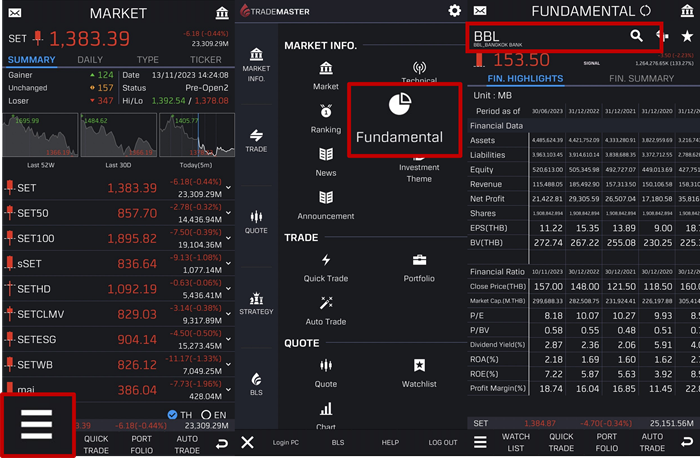Image resolution: width=700 pixels, height=458 pixels.
Task: Expand the SETWB index row
Action: pos(229,364)
